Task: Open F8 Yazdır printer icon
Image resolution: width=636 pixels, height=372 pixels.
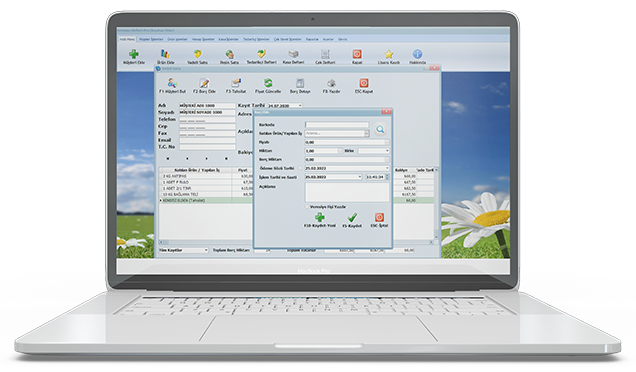Action: [x=331, y=83]
